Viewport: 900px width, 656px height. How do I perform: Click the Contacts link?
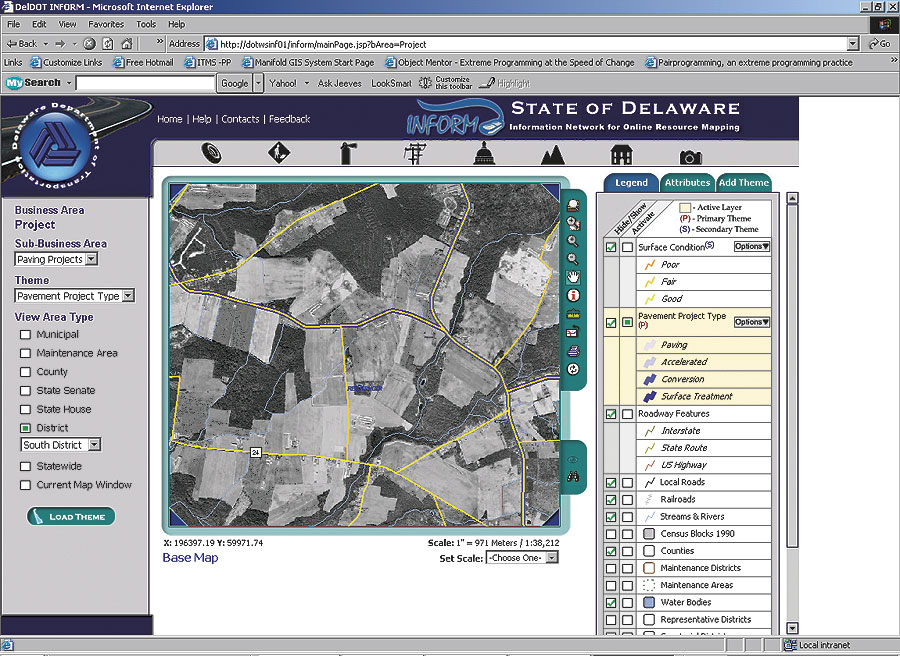[x=240, y=119]
